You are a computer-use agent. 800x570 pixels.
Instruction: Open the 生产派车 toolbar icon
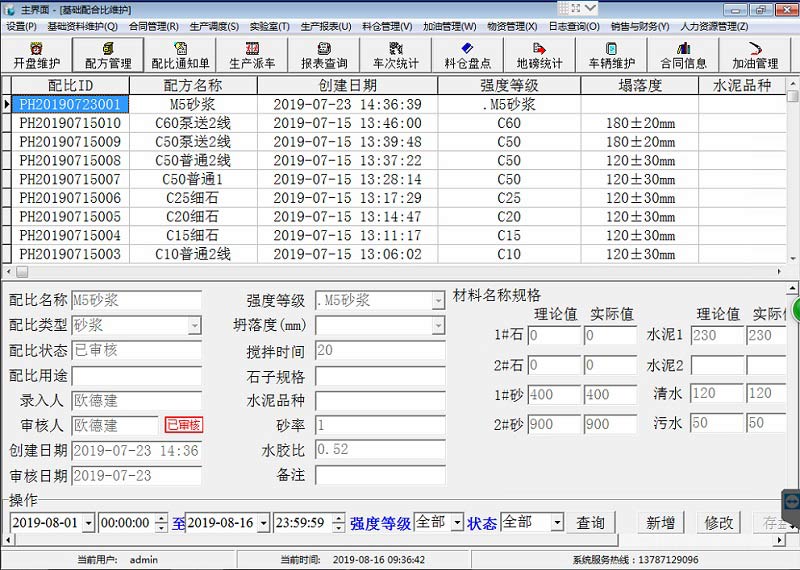252,55
